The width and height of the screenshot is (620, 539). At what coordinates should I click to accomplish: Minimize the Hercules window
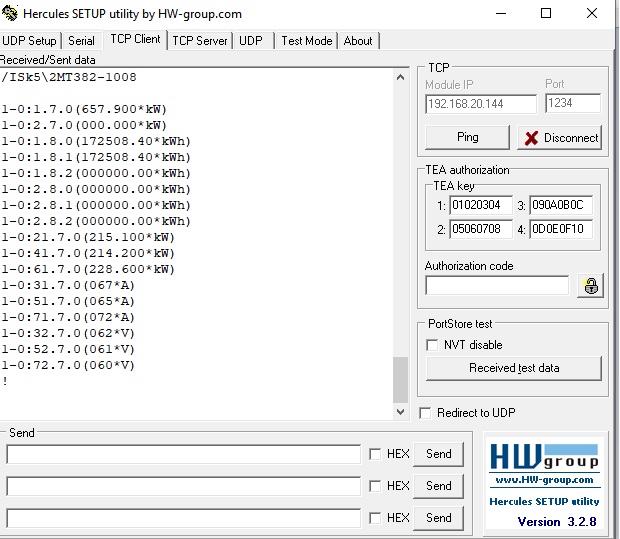(x=501, y=13)
